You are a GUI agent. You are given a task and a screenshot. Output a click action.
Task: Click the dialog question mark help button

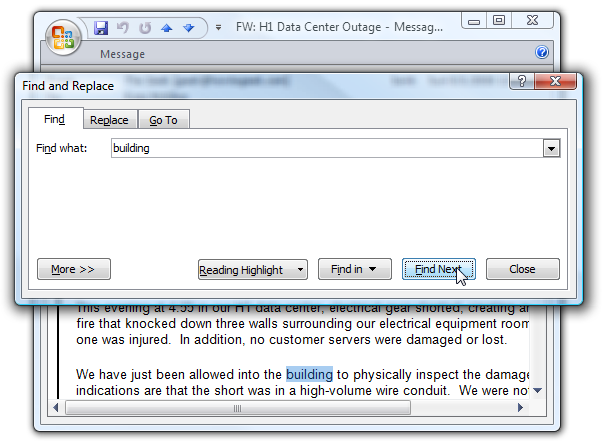(522, 81)
